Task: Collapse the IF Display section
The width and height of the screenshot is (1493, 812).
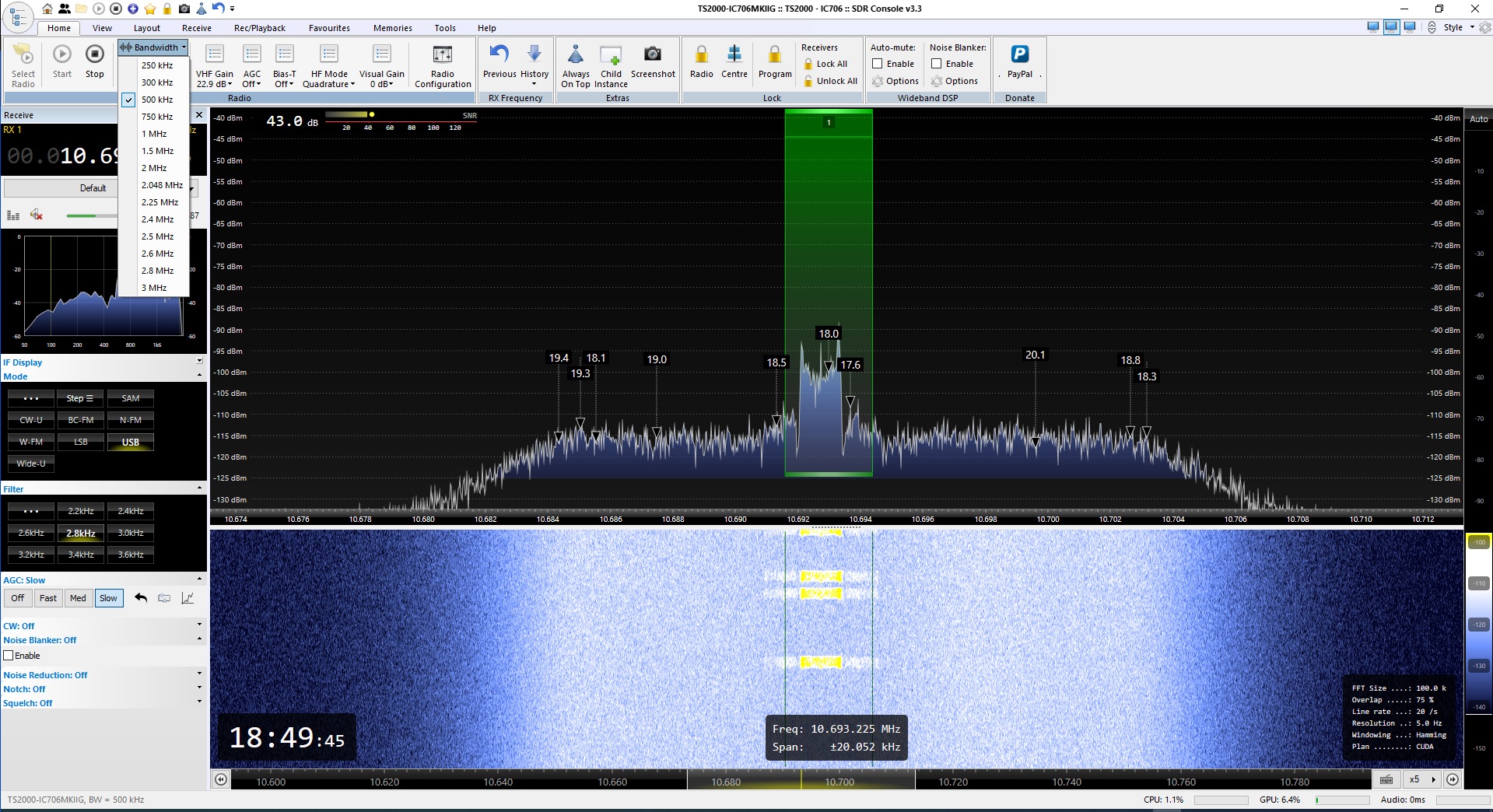Action: (199, 362)
